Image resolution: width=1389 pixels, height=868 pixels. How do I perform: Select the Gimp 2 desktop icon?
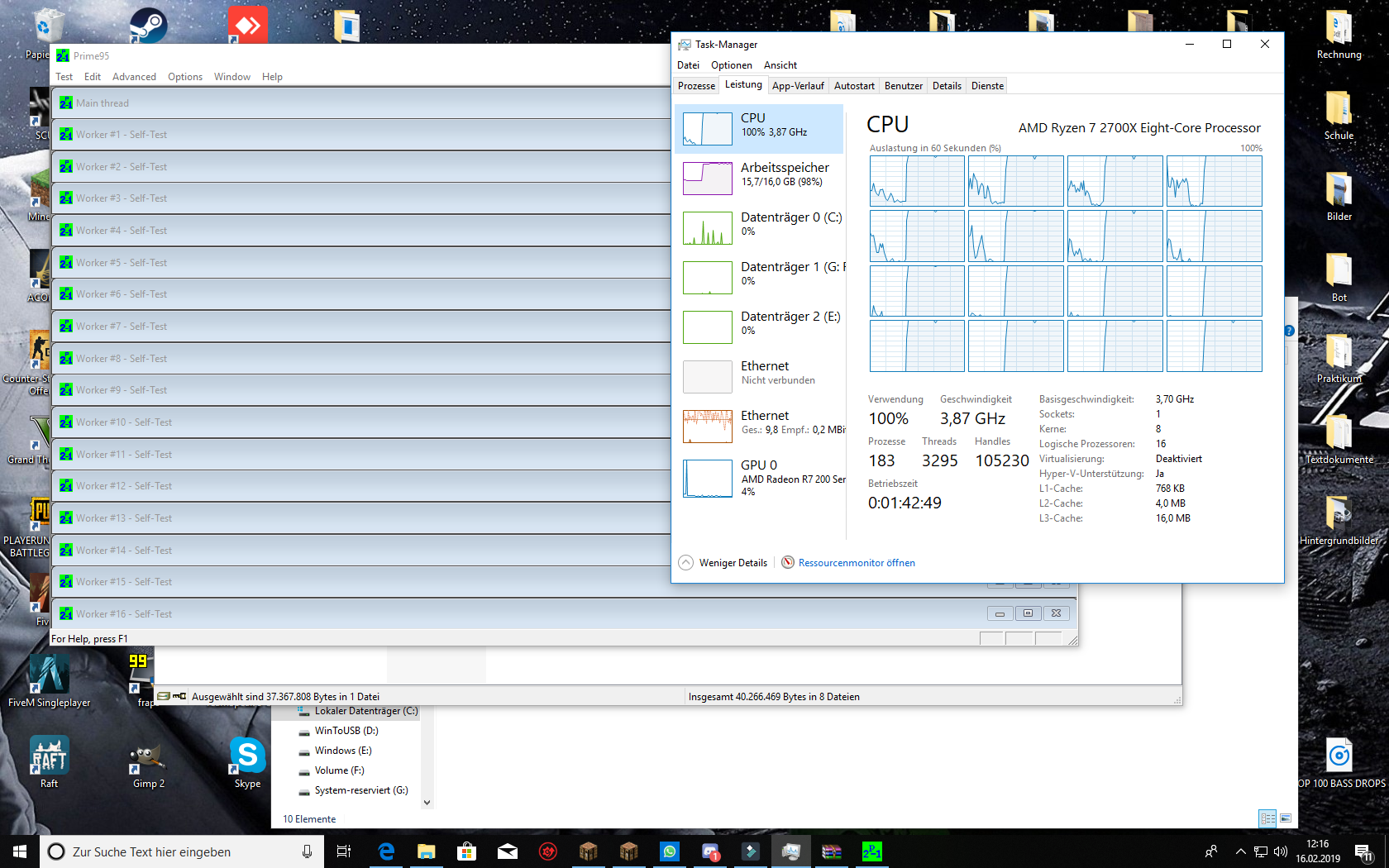tap(149, 762)
